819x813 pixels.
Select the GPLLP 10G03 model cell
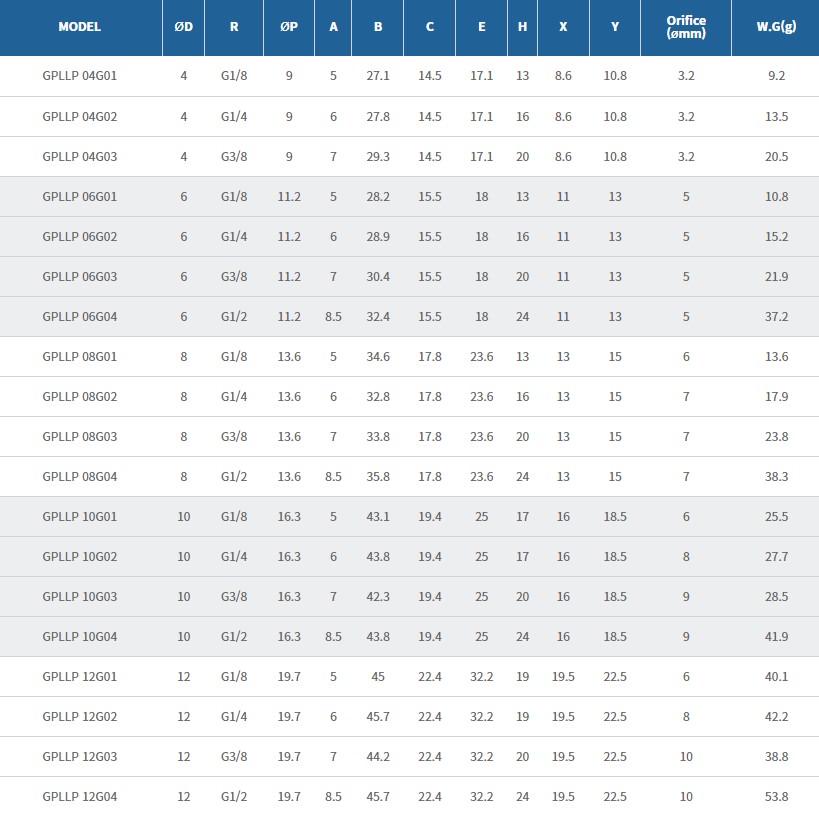point(80,596)
